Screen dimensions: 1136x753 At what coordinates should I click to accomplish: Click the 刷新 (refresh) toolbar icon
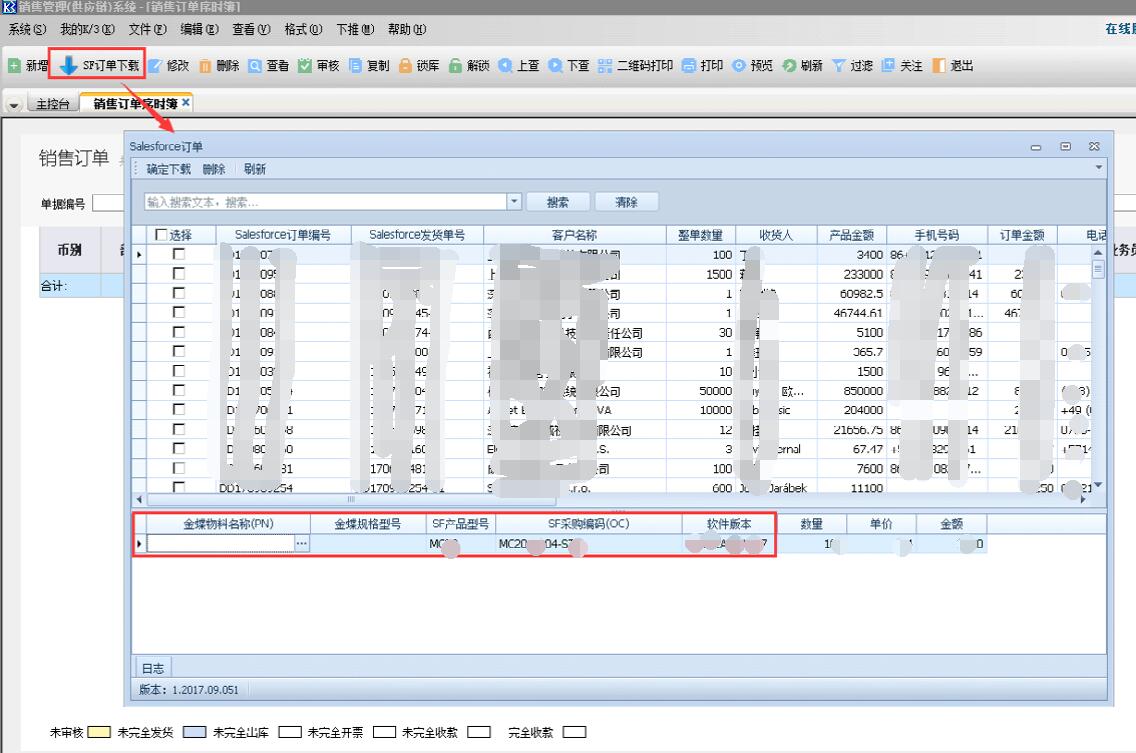click(790, 65)
